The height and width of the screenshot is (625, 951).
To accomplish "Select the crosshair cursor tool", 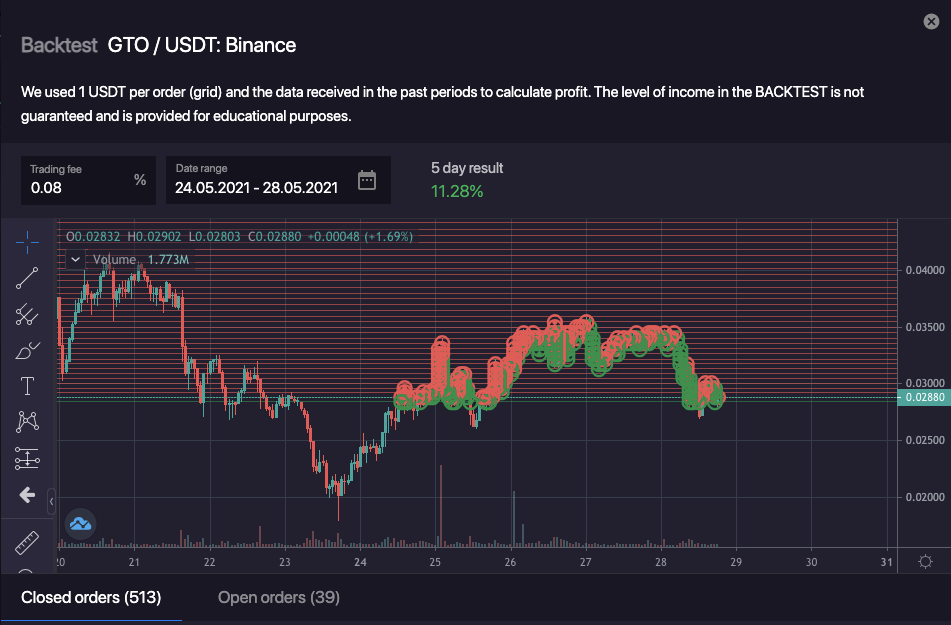I will 28,241.
